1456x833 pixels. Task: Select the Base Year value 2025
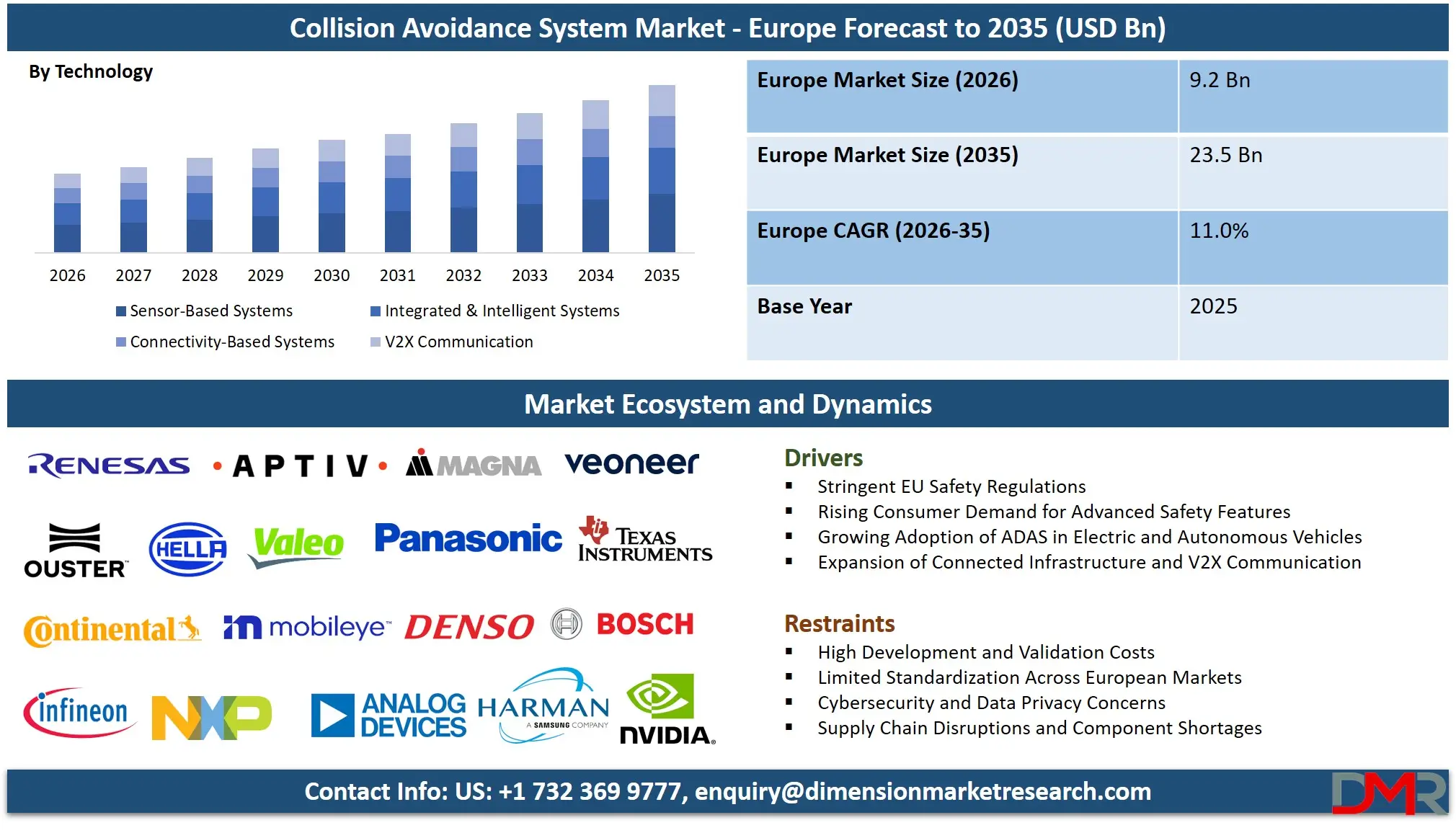(x=1213, y=306)
